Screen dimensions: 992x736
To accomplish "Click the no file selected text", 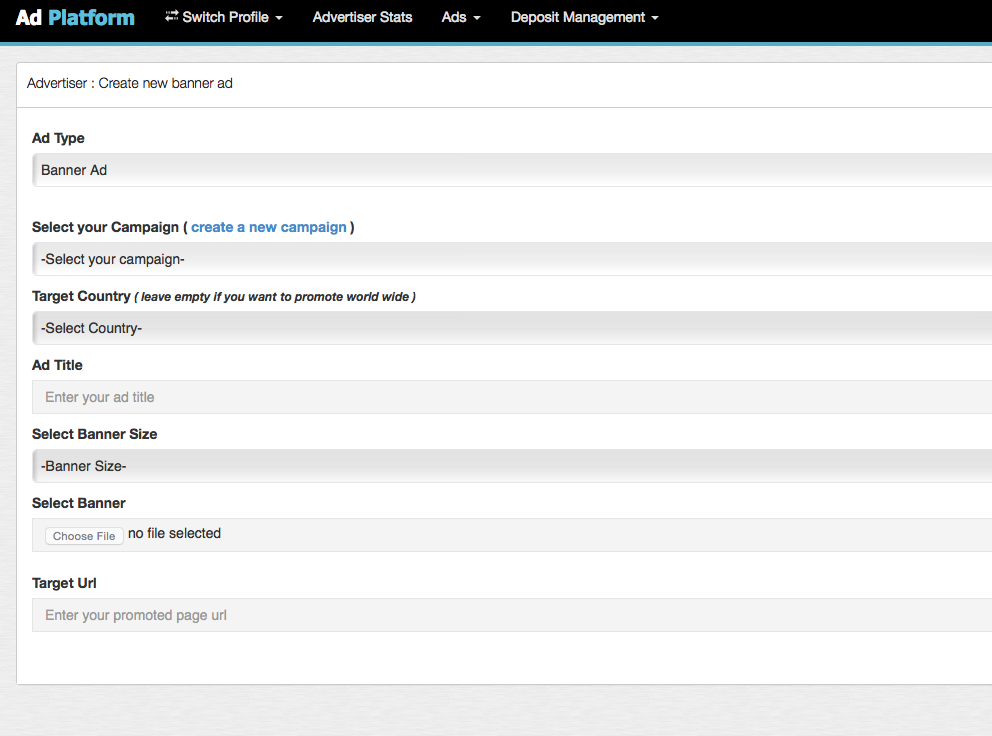I will point(174,534).
